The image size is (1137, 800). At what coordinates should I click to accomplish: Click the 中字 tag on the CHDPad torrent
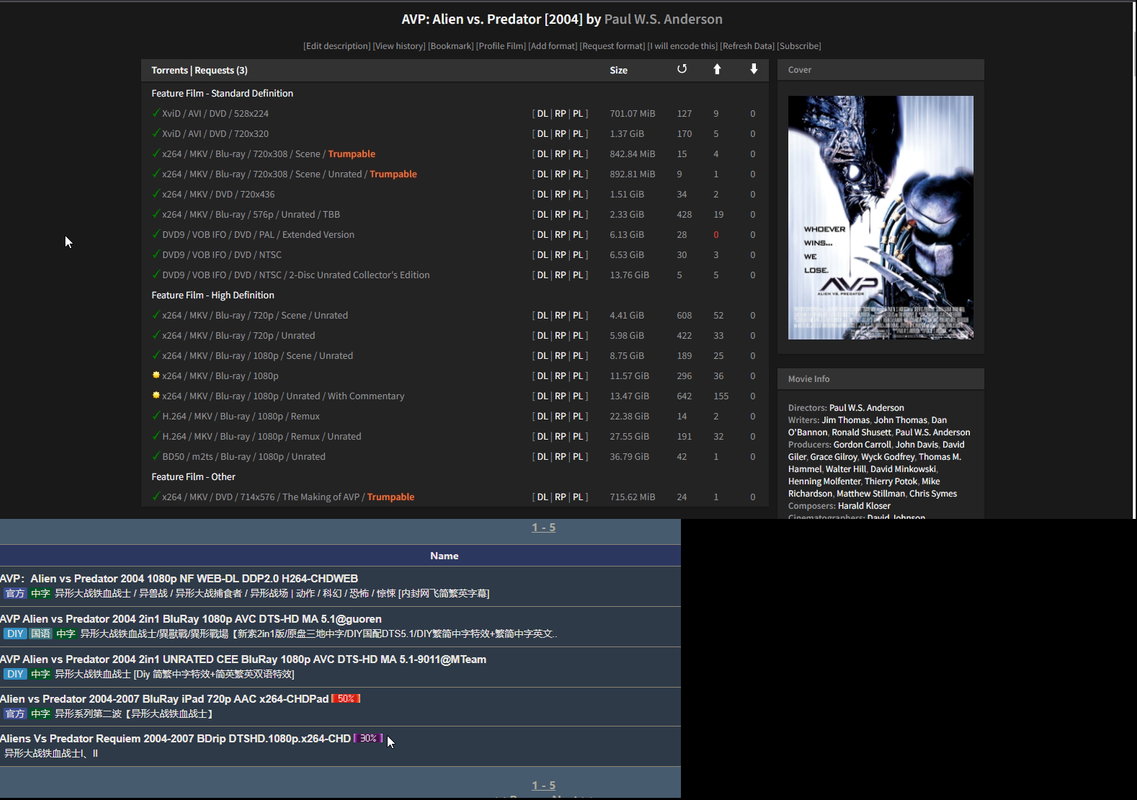pyautogui.click(x=41, y=714)
